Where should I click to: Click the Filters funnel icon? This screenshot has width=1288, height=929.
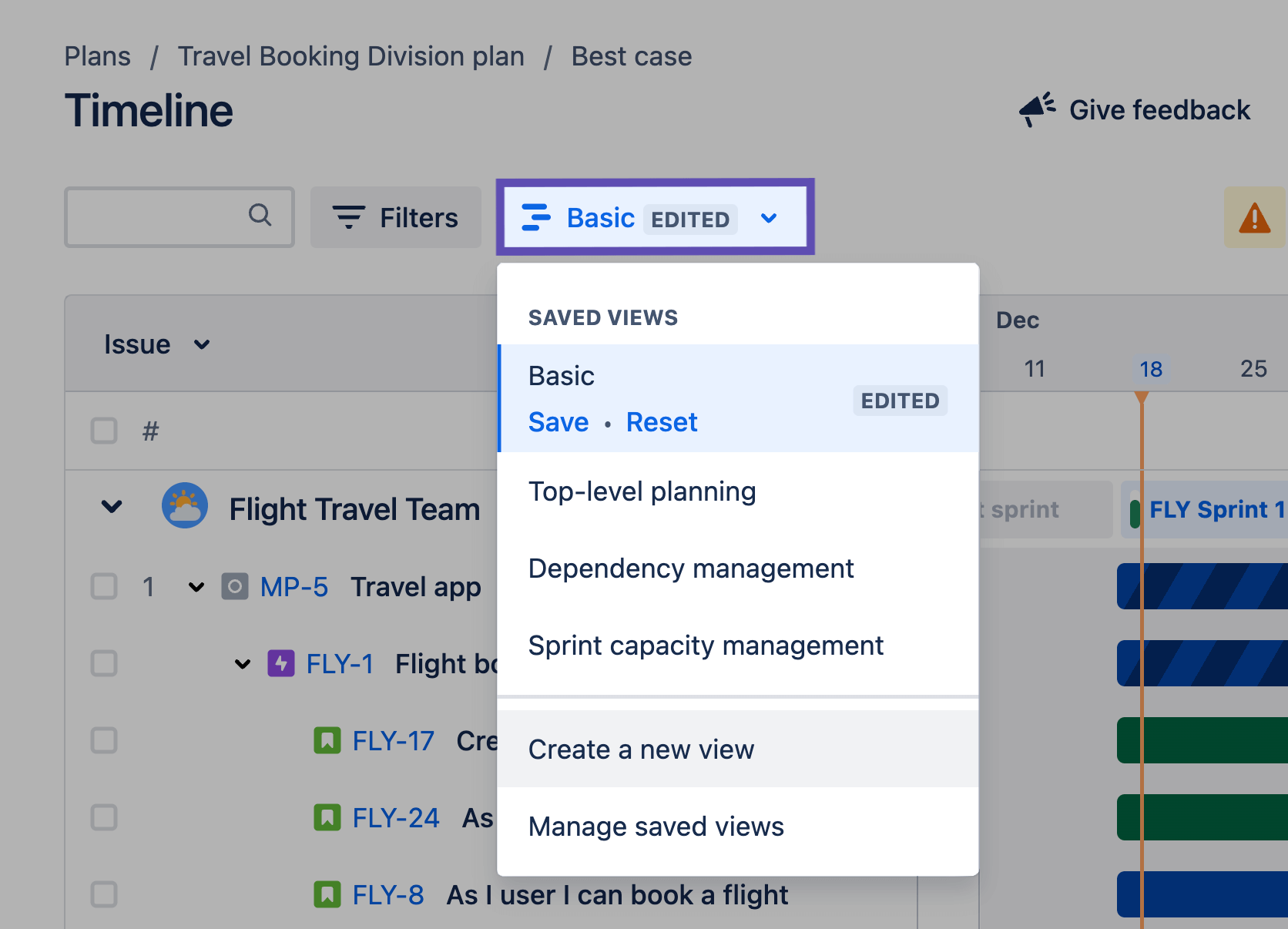pos(348,217)
